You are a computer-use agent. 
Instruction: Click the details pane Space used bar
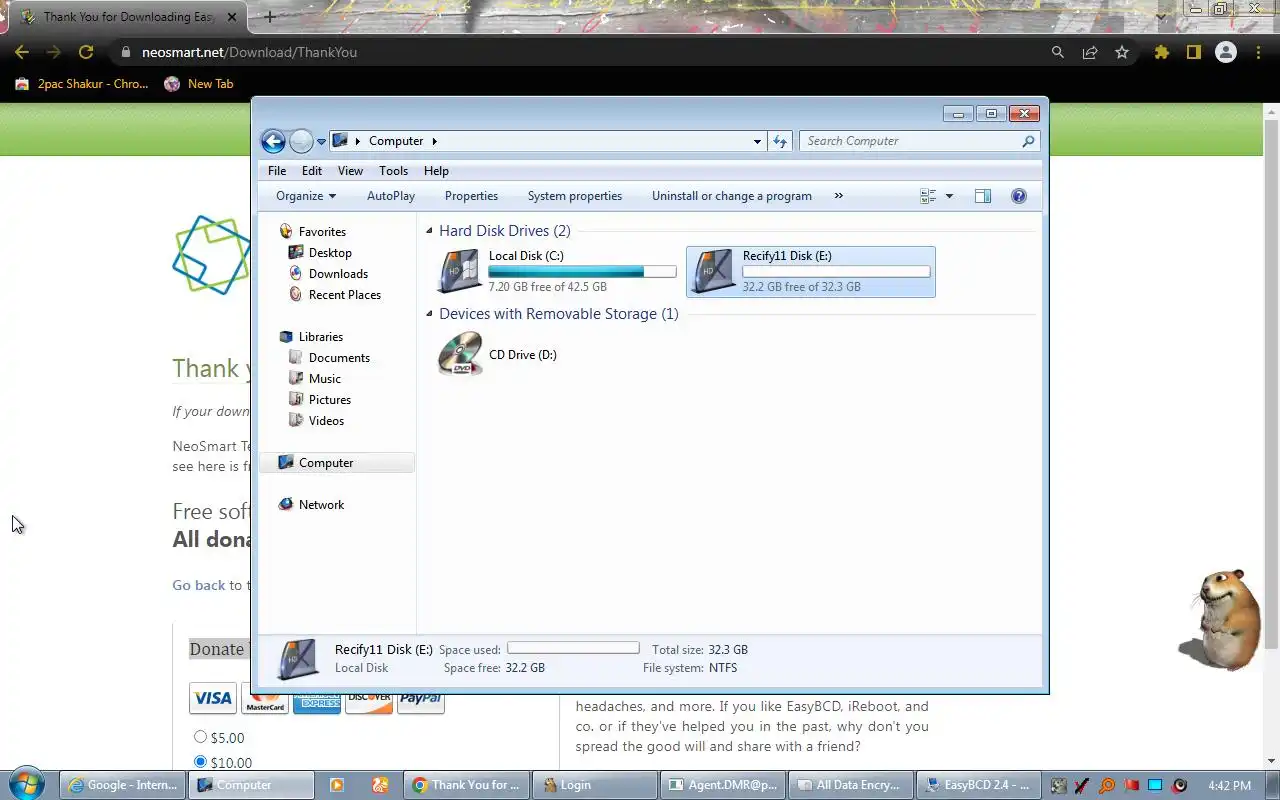tap(573, 649)
